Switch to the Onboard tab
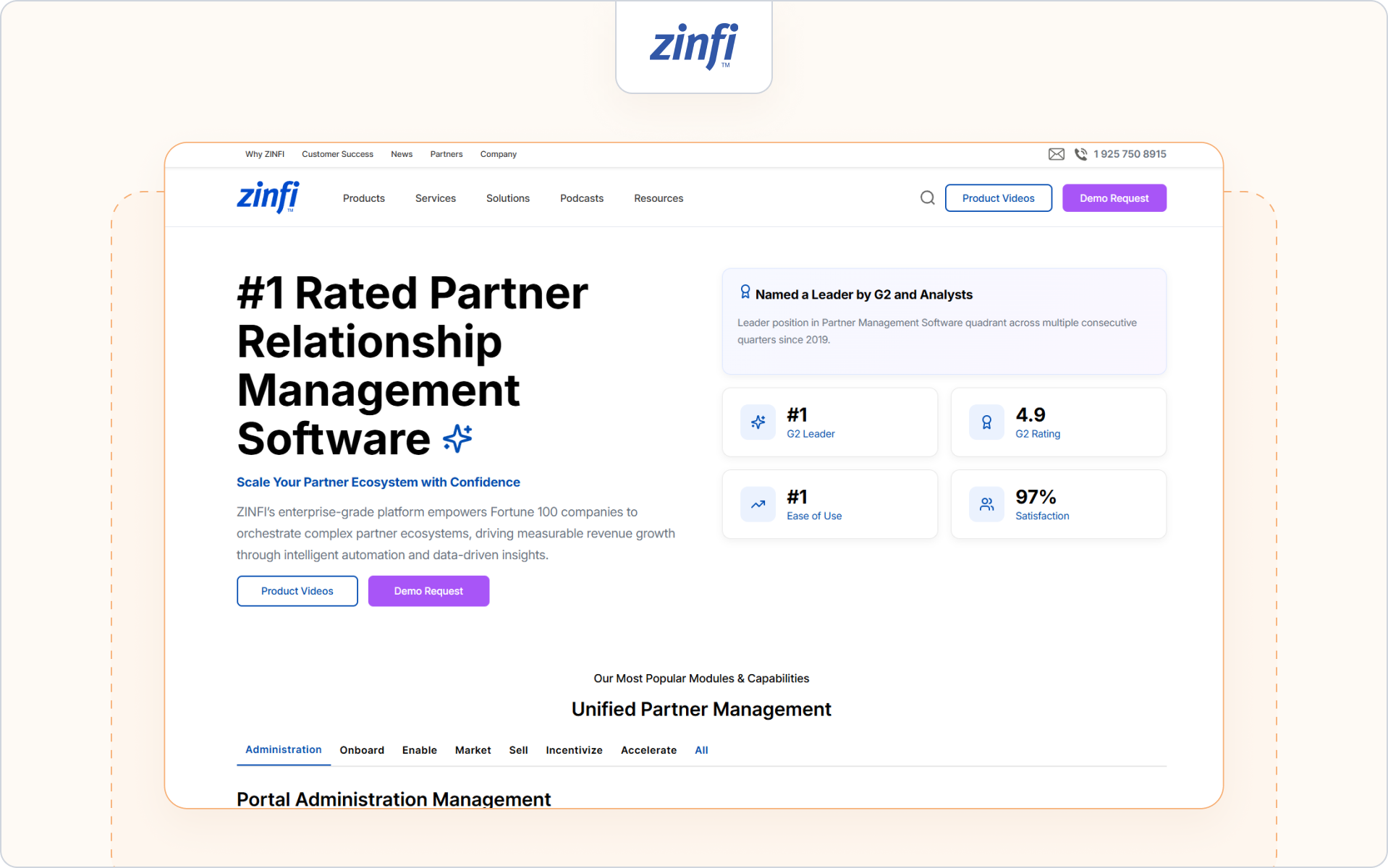This screenshot has width=1388, height=868. [362, 750]
